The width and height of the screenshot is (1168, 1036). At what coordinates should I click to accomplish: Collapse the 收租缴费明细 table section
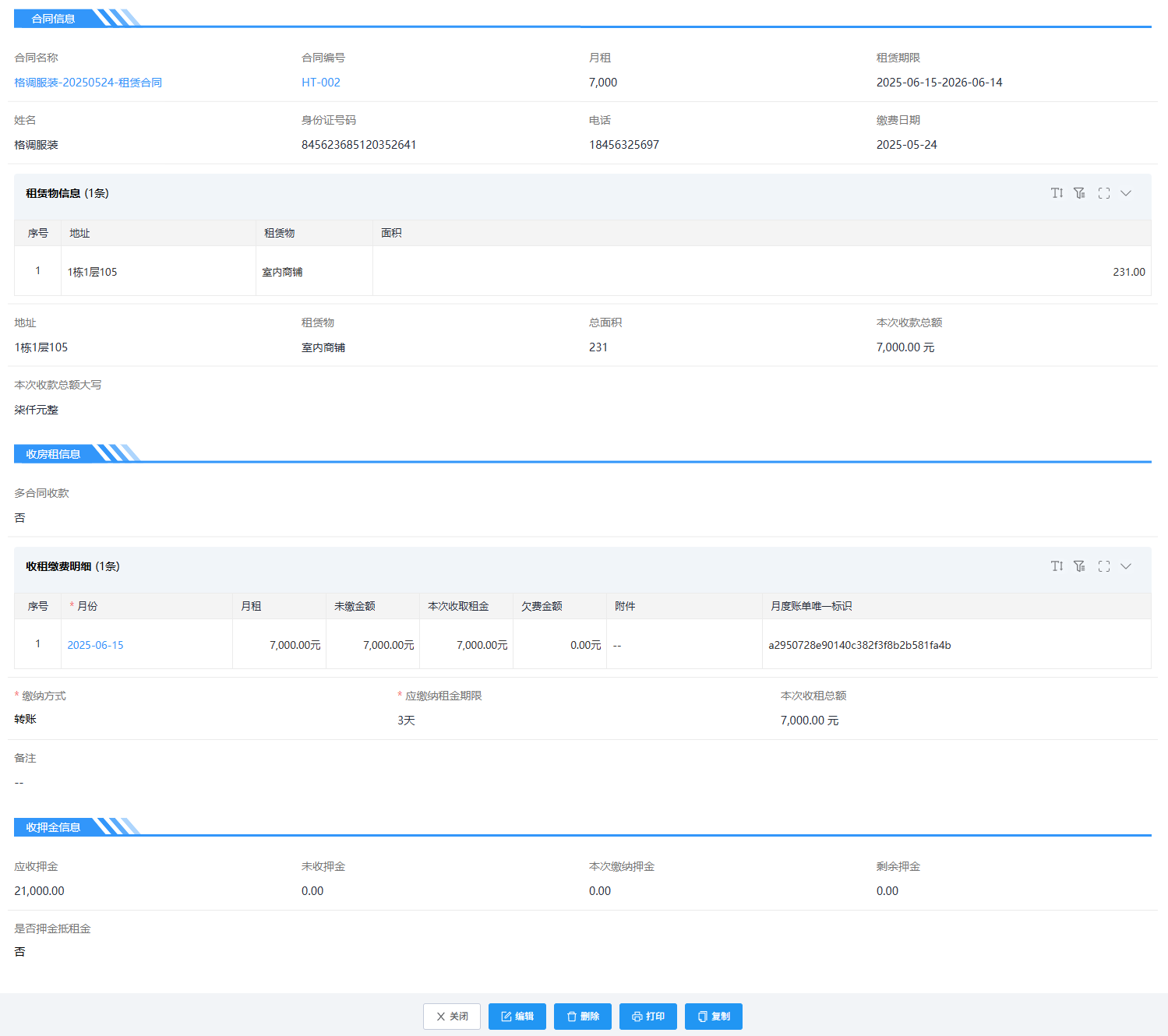tap(1126, 566)
